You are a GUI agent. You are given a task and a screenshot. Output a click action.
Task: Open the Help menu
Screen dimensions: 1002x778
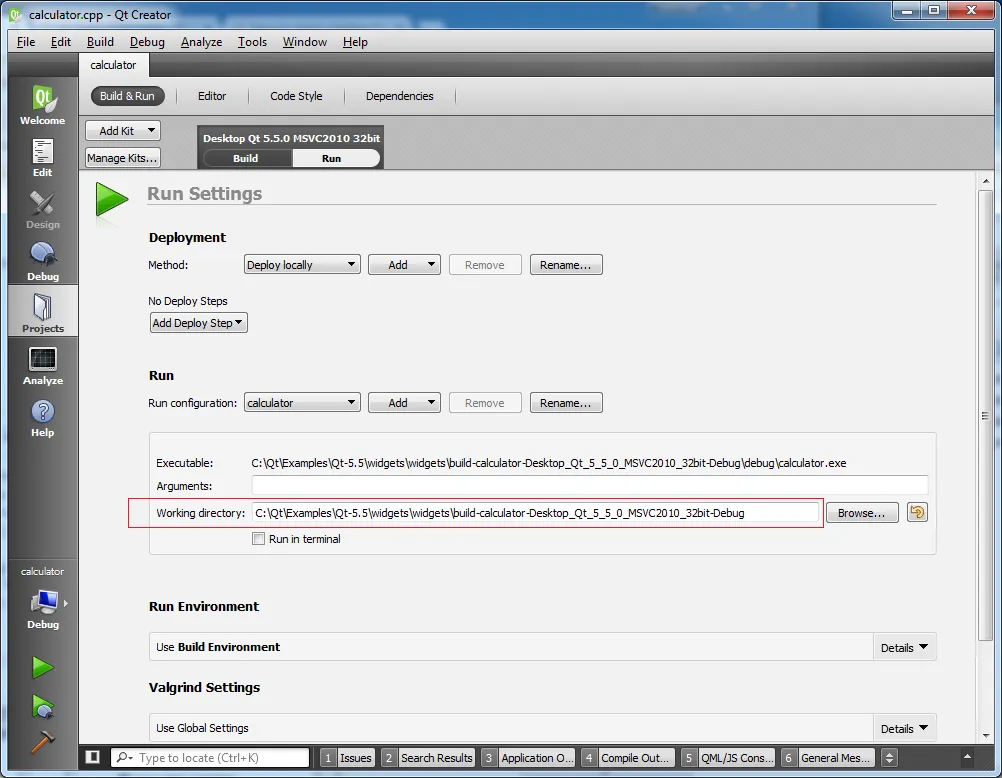(x=355, y=42)
